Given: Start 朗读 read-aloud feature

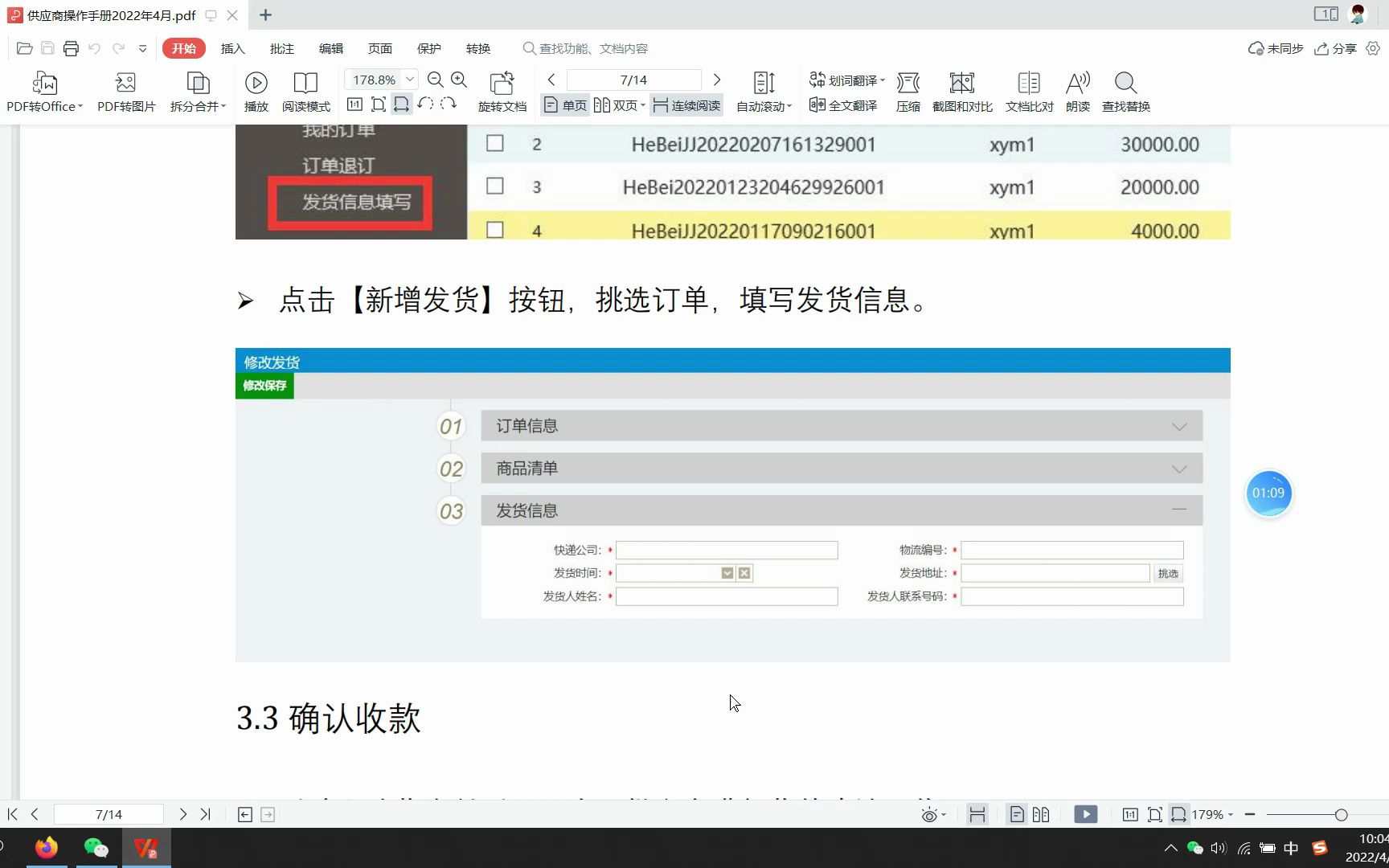Looking at the screenshot, I should pos(1077,90).
